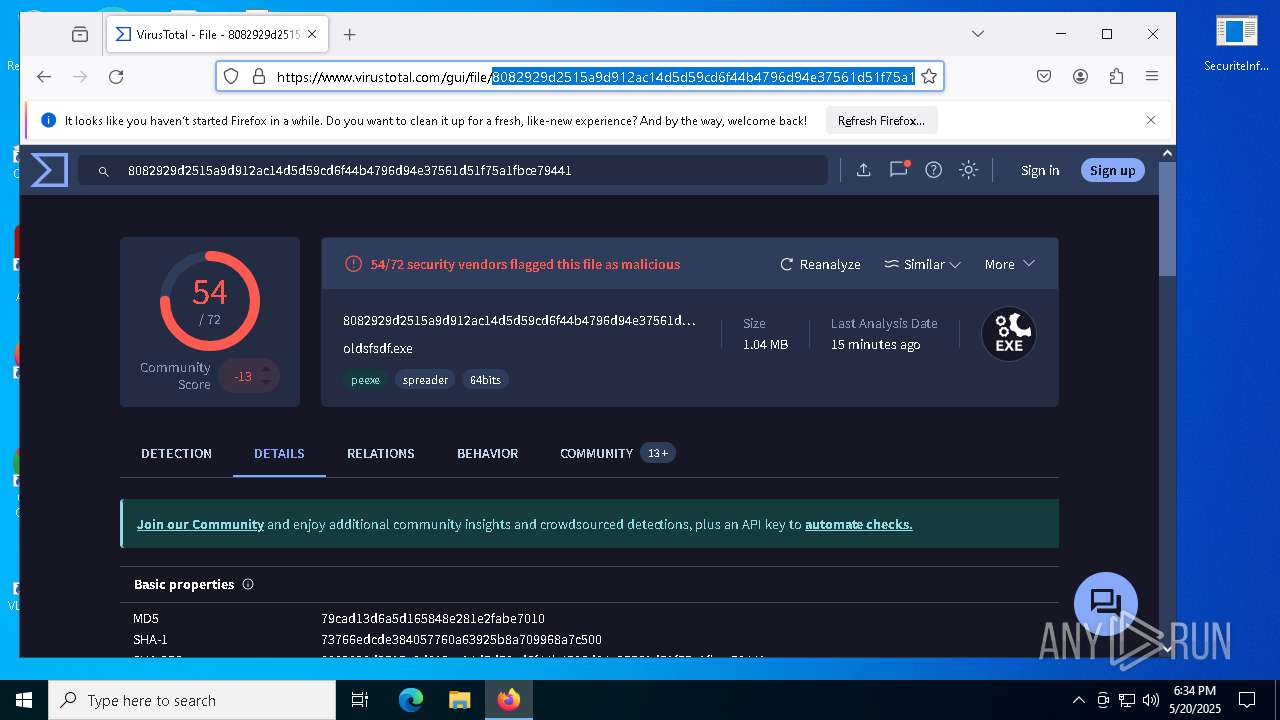Screen dimensions: 1280x720
Task: Switch to the COMMUNITY tab
Action: [x=617, y=453]
